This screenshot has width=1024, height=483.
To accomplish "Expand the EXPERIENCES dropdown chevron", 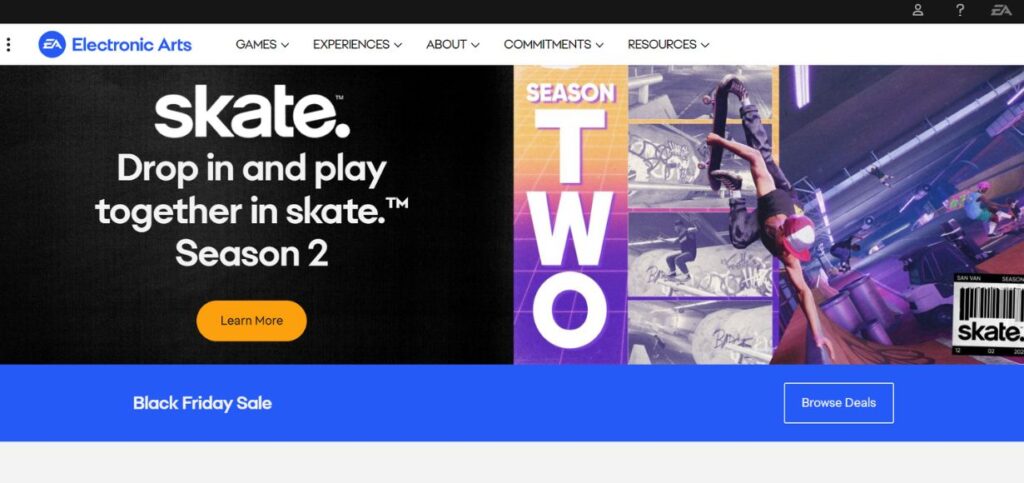I will click(398, 45).
